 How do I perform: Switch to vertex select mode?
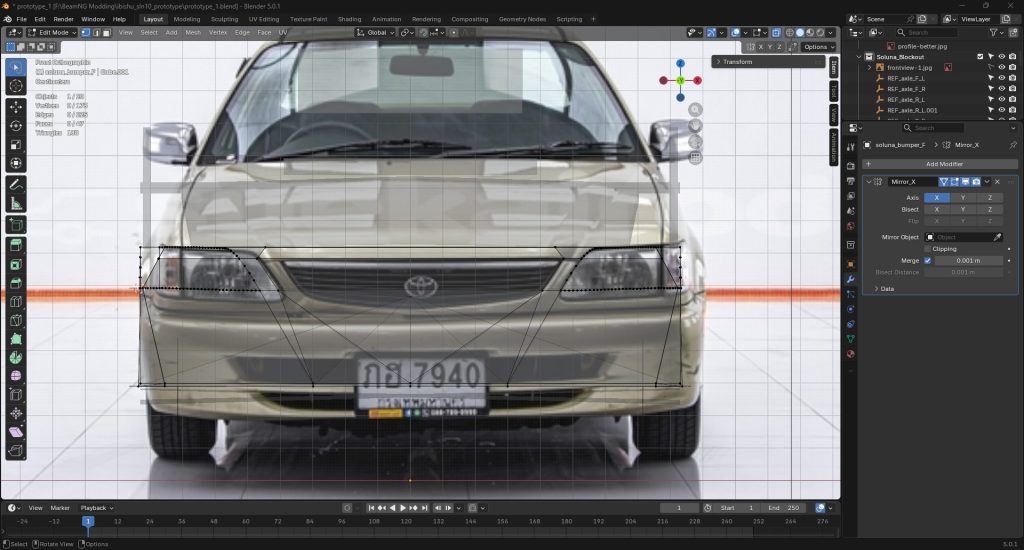click(86, 32)
